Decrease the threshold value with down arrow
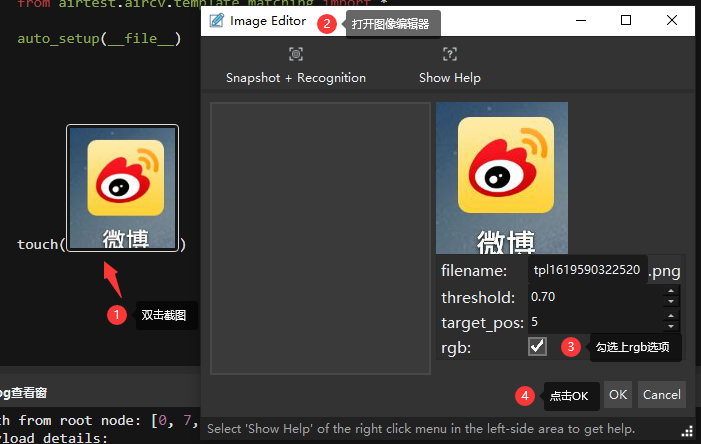This screenshot has height=444, width=701. [671, 301]
